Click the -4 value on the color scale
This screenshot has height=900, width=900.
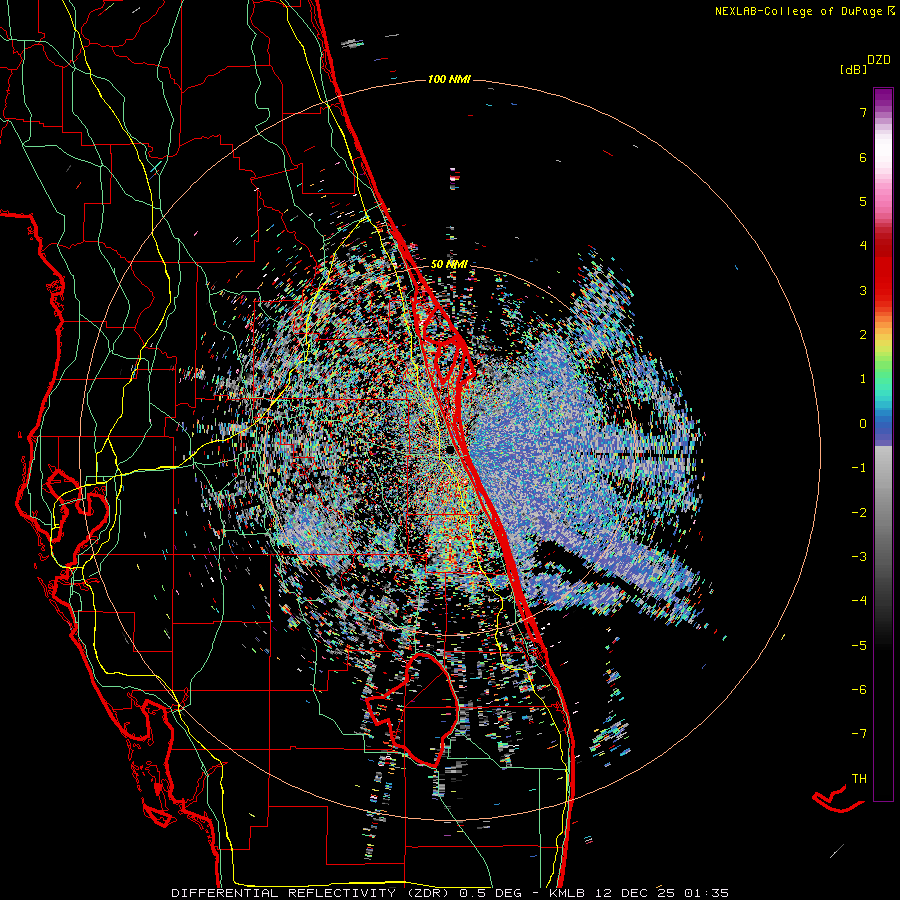tap(859, 601)
